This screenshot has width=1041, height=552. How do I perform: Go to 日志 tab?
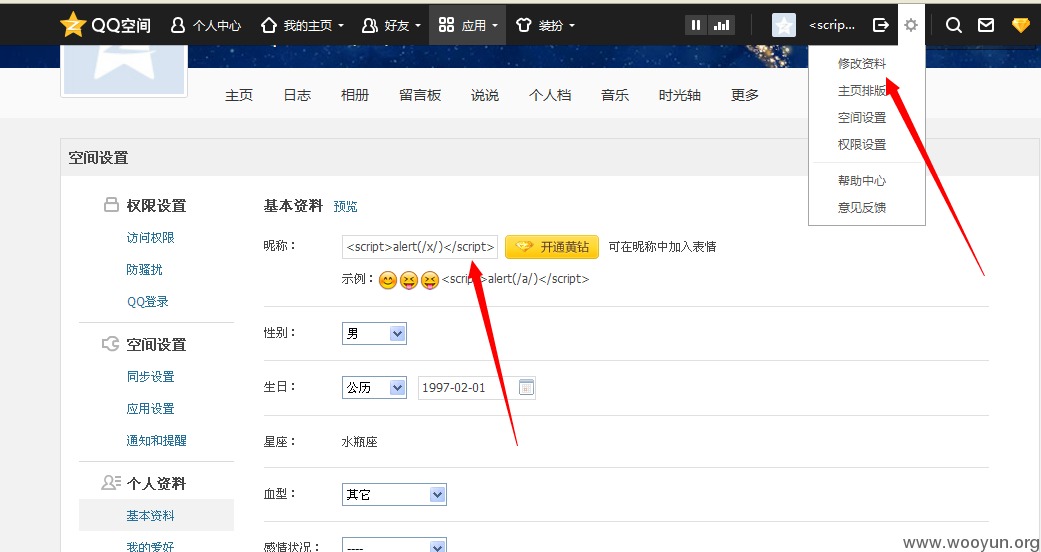tap(297, 95)
